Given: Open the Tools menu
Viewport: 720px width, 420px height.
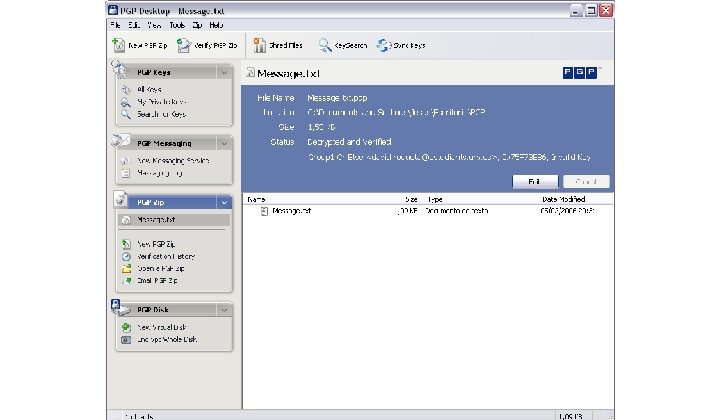Looking at the screenshot, I should pos(177,25).
